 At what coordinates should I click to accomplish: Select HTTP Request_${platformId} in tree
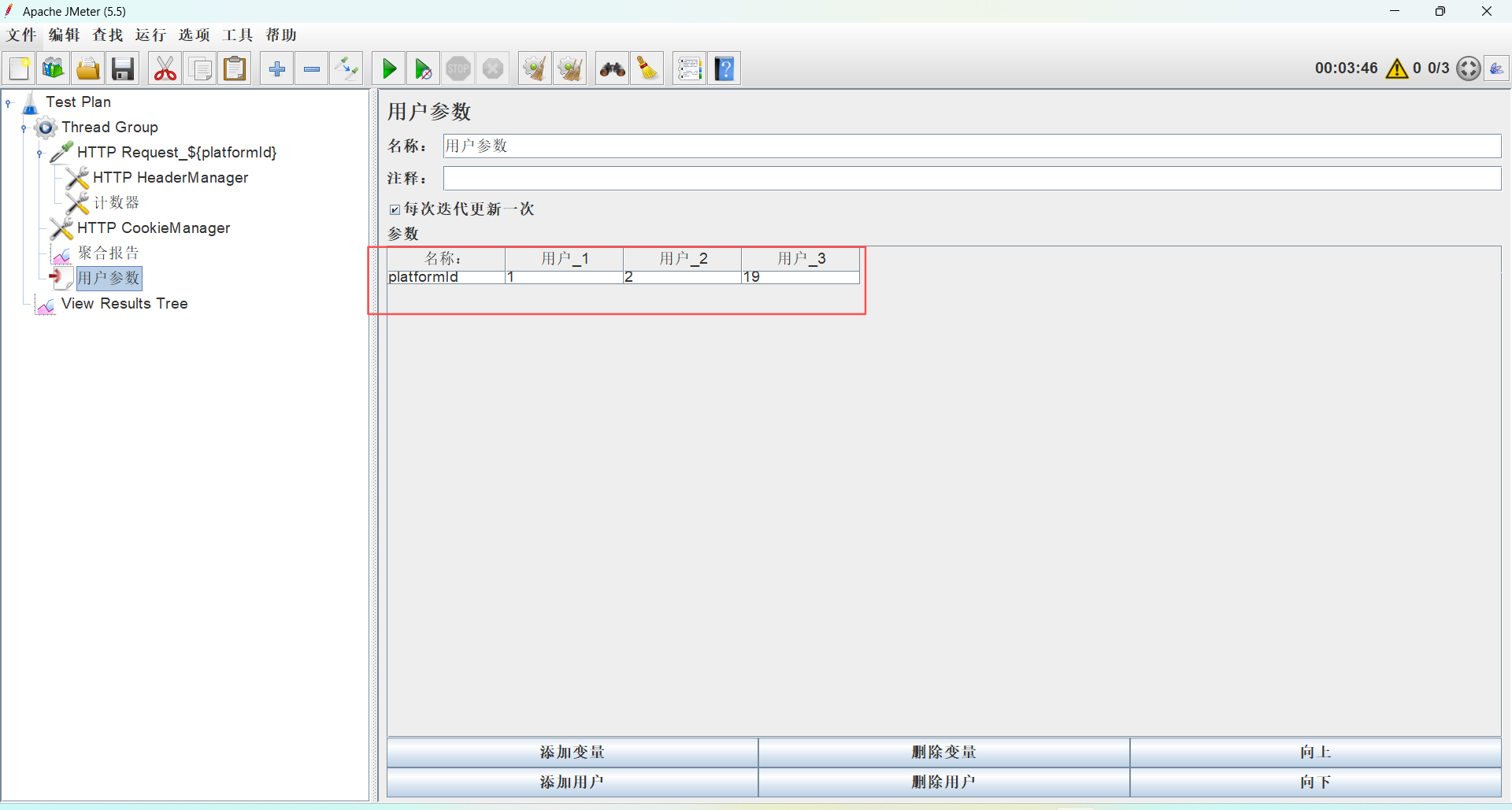(x=177, y=153)
